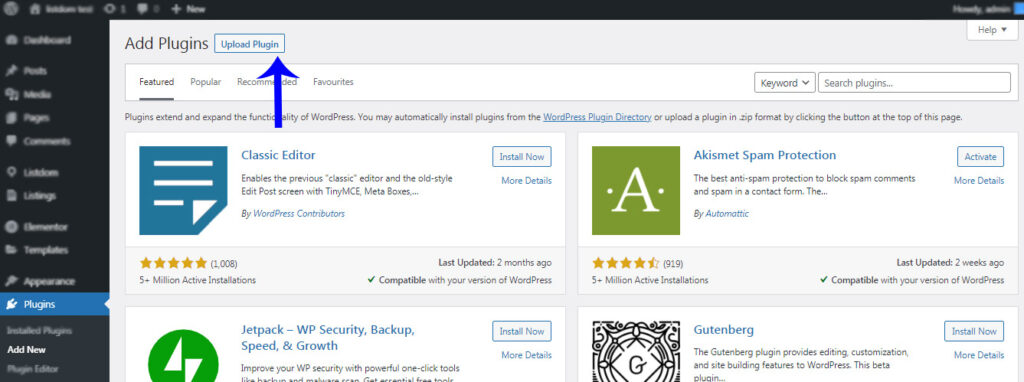The height and width of the screenshot is (382, 1024).
Task: Click the WordPress logo in admin bar
Action: 11,9
